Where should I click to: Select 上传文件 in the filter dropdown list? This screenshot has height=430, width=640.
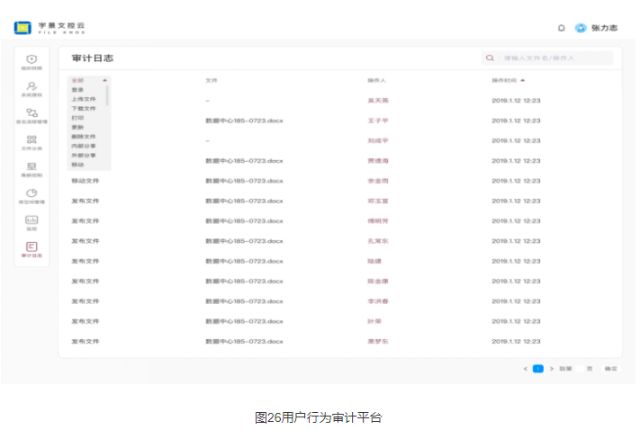pyautogui.click(x=84, y=99)
